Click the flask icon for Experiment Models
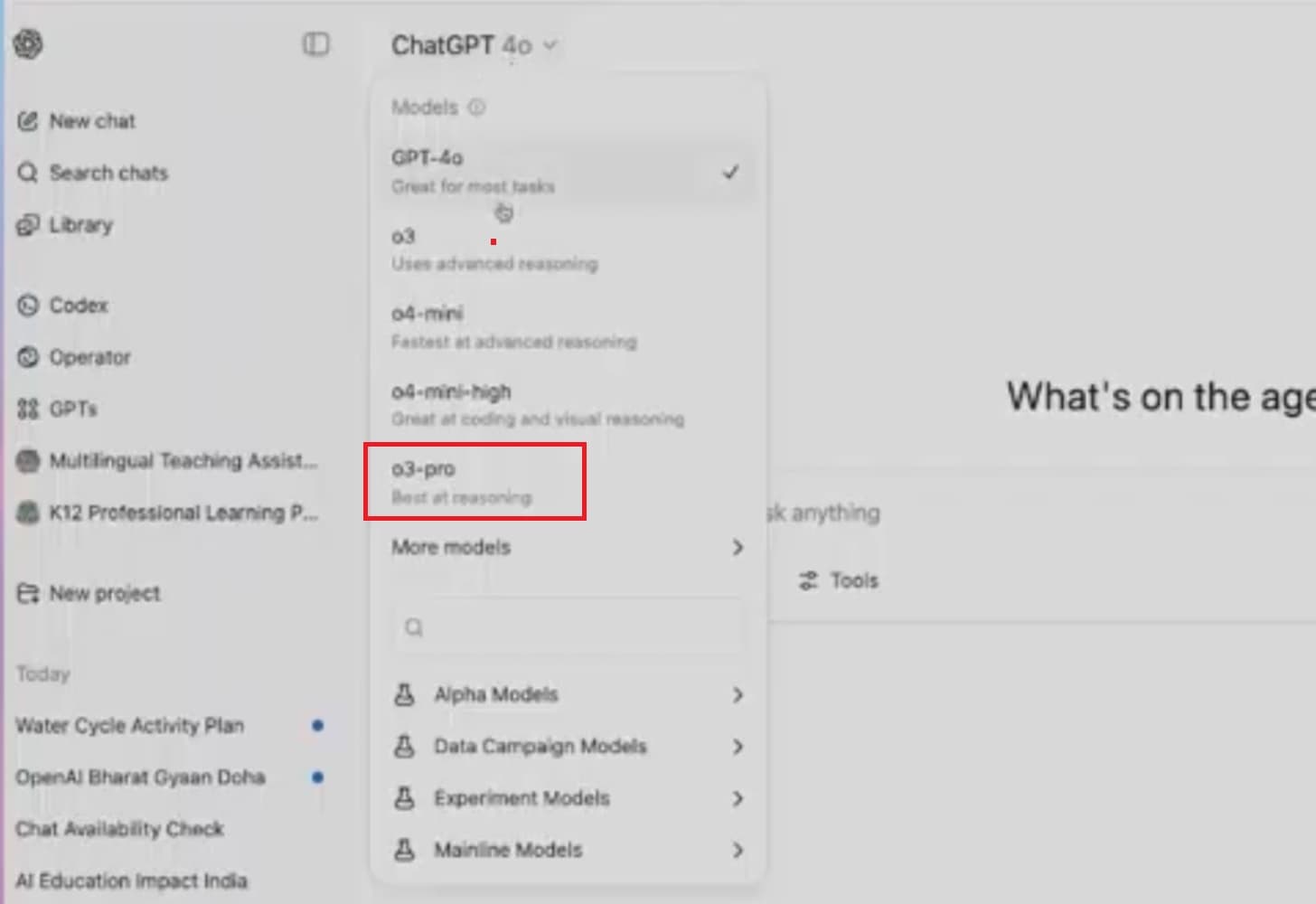Viewport: 1316px width, 904px height. coord(405,798)
